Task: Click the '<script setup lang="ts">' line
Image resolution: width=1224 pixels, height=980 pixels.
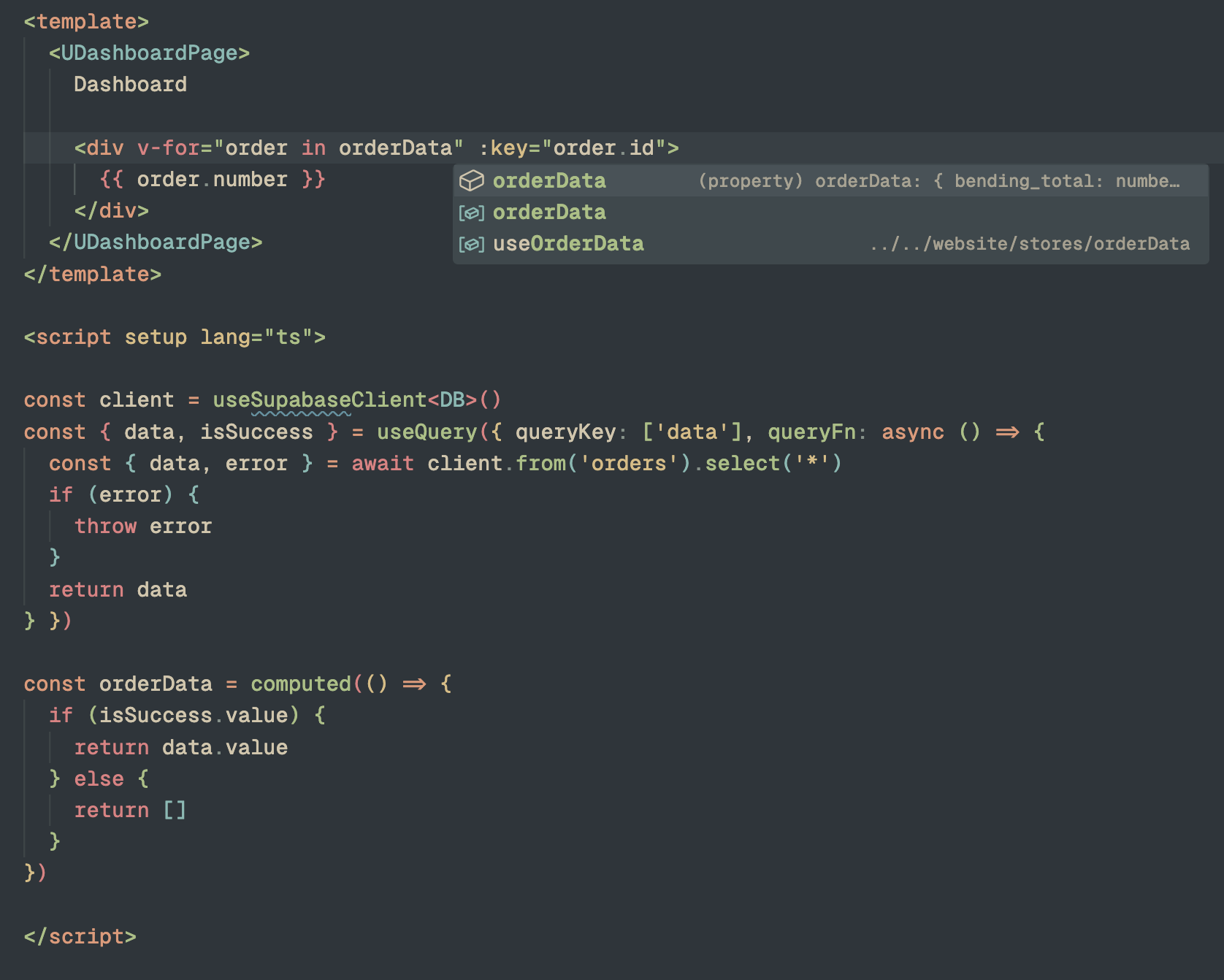Action: pyautogui.click(x=175, y=337)
